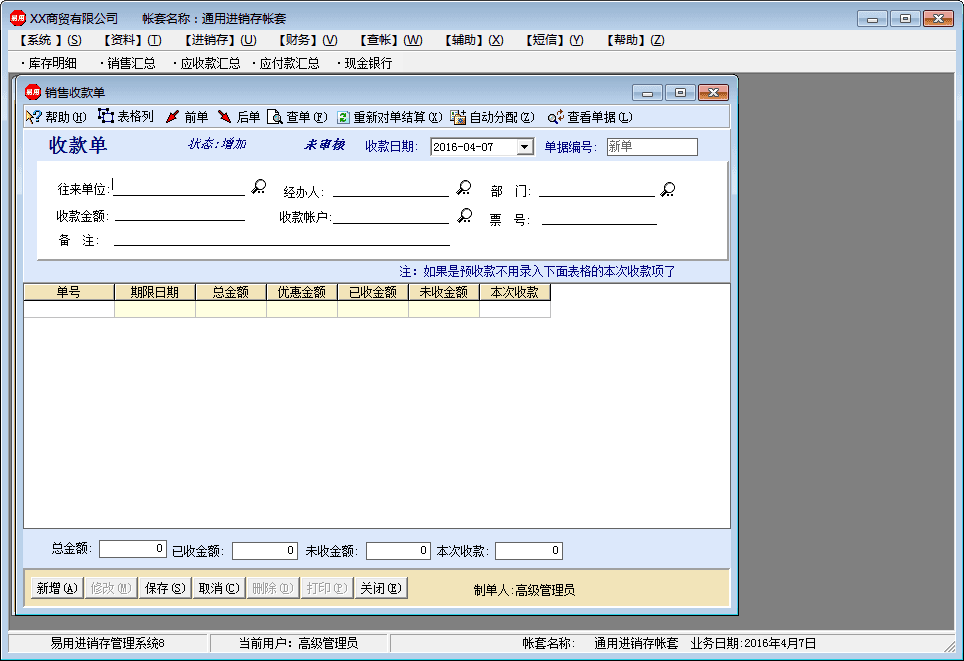Open the 应收款汇总 shortcut tab
This screenshot has height=661, width=964.
point(209,63)
